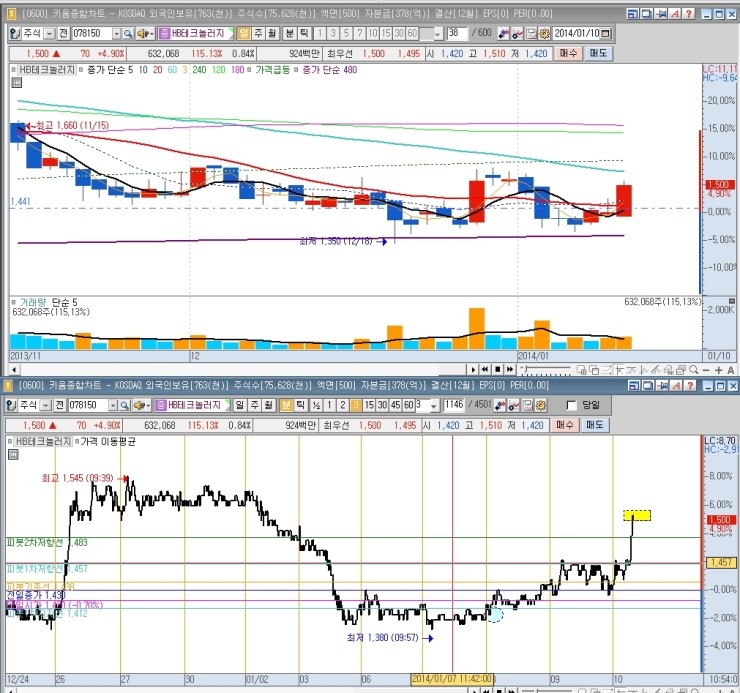Click speaker icon in lower chart toolbar
740x693 pixels.
pos(141,405)
